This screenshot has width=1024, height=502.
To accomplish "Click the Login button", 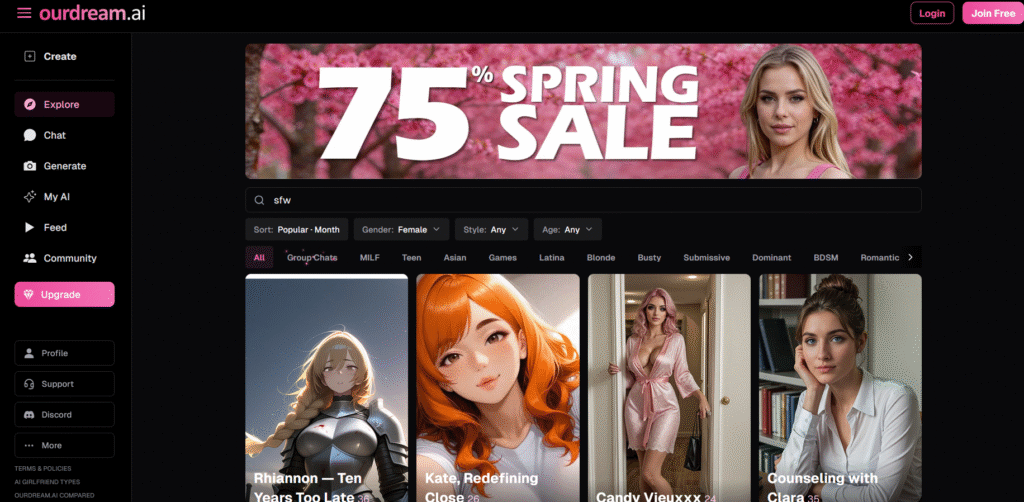I will tap(931, 13).
